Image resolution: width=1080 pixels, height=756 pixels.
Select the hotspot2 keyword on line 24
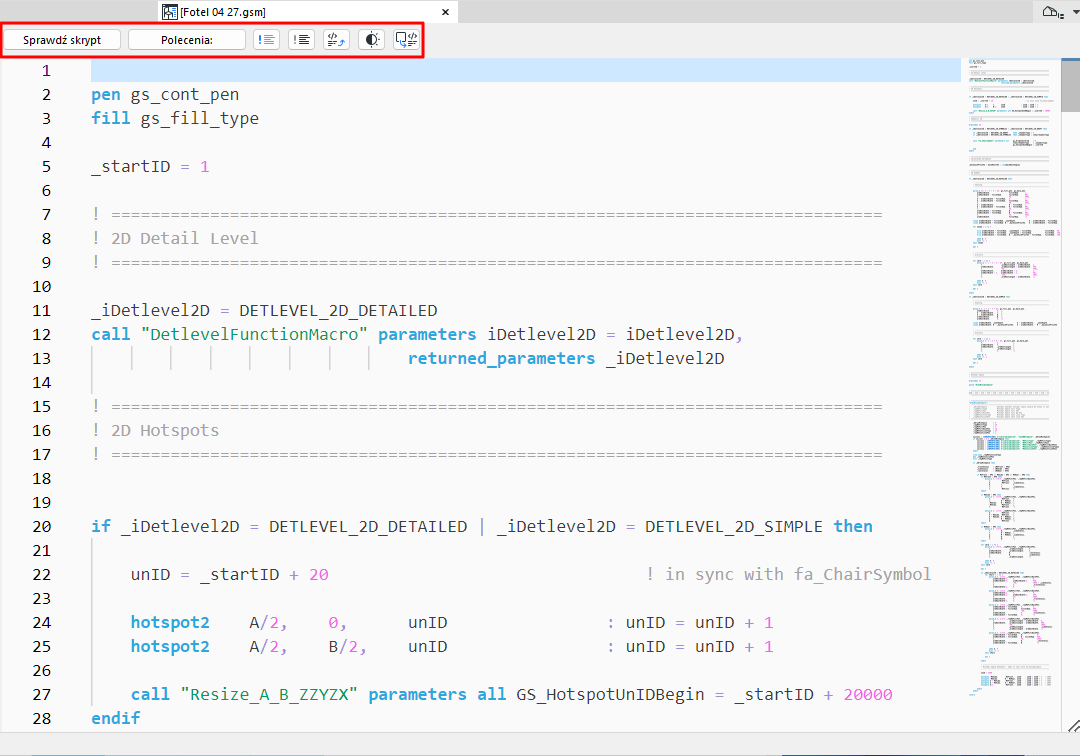170,622
